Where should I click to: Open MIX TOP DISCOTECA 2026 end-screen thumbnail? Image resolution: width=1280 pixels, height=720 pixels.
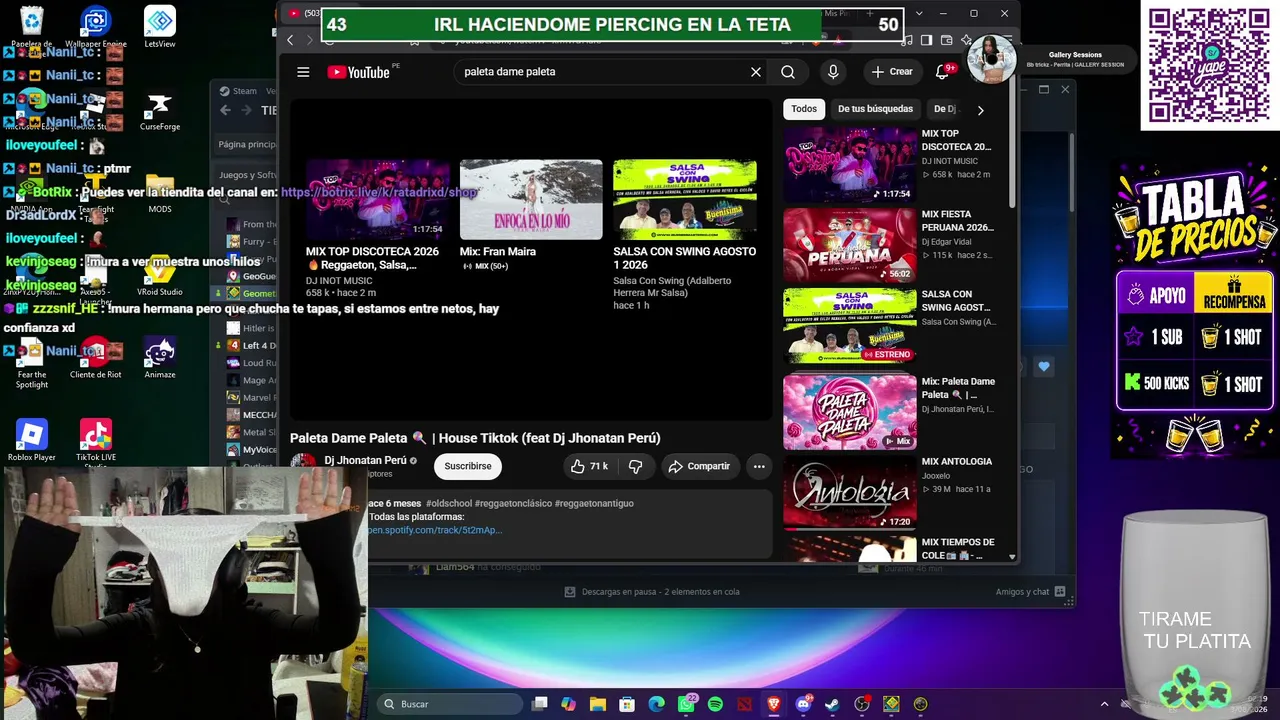pos(377,199)
